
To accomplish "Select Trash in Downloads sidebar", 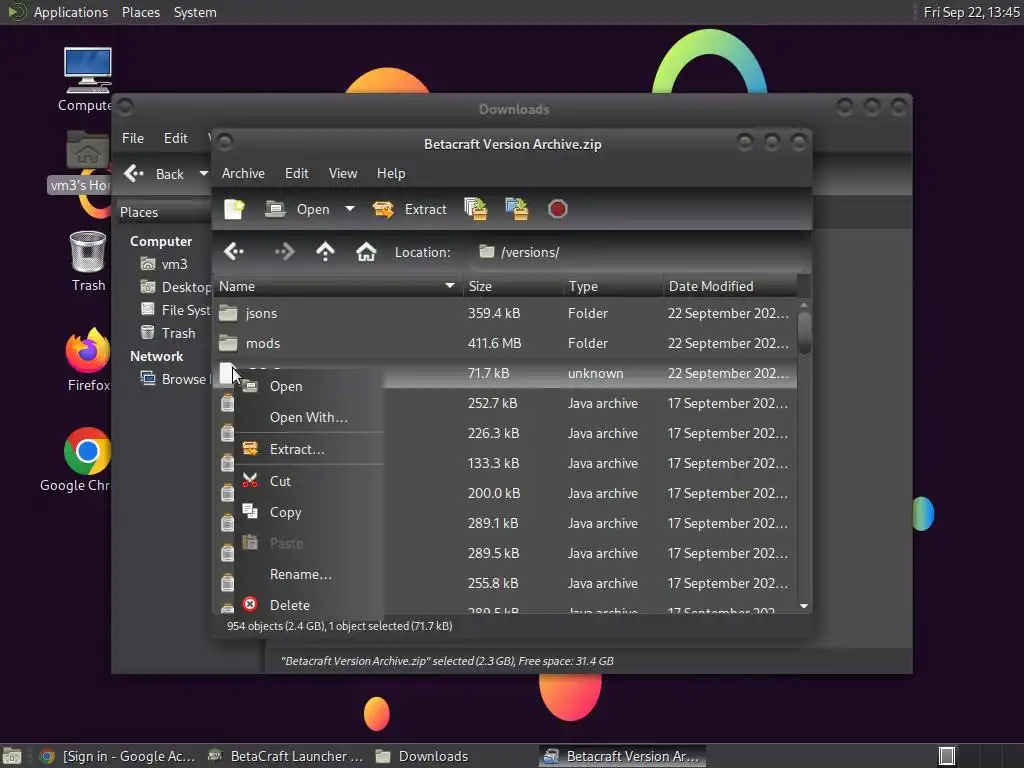I will tap(168, 333).
